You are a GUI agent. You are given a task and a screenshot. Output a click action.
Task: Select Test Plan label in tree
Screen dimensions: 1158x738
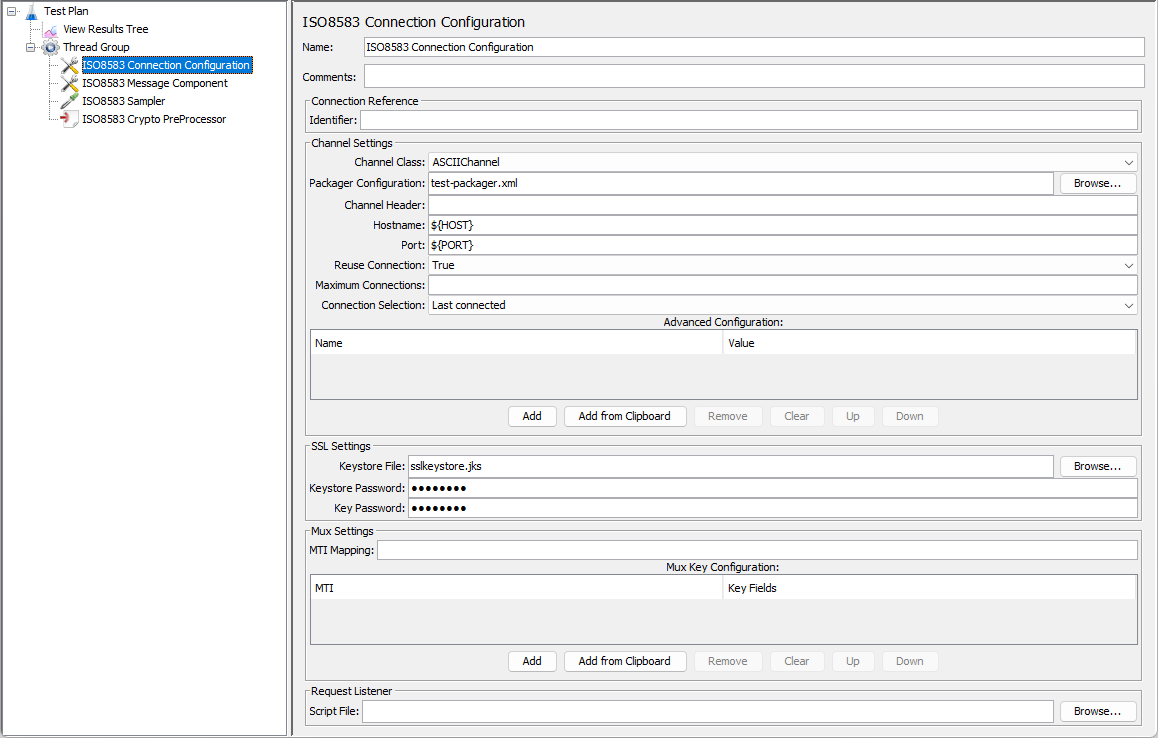[x=66, y=11]
